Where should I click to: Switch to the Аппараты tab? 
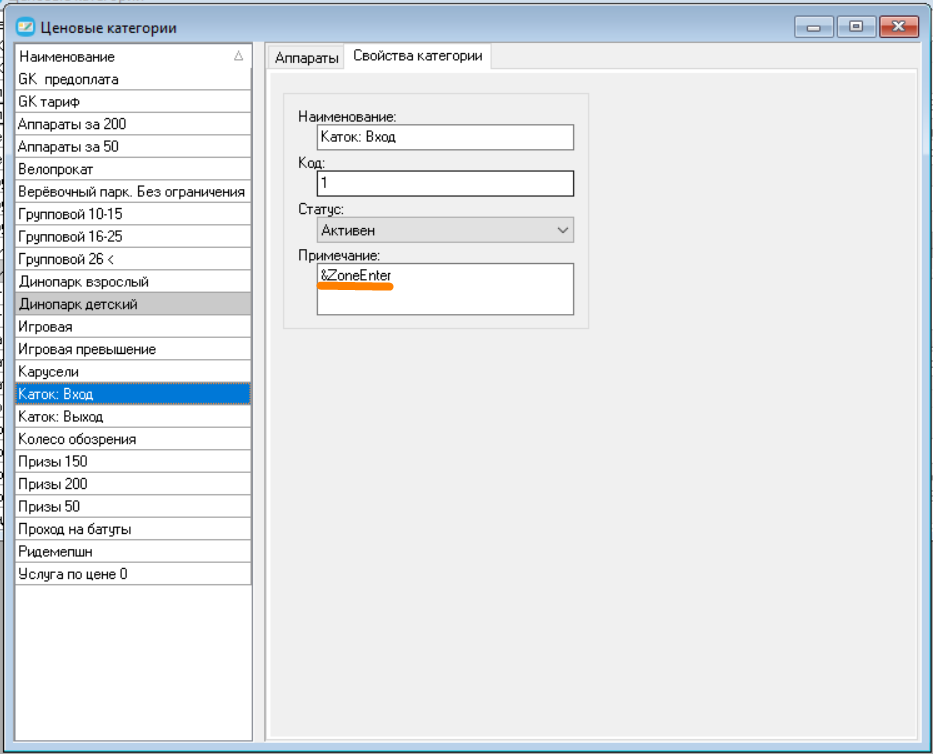pyautogui.click(x=306, y=58)
